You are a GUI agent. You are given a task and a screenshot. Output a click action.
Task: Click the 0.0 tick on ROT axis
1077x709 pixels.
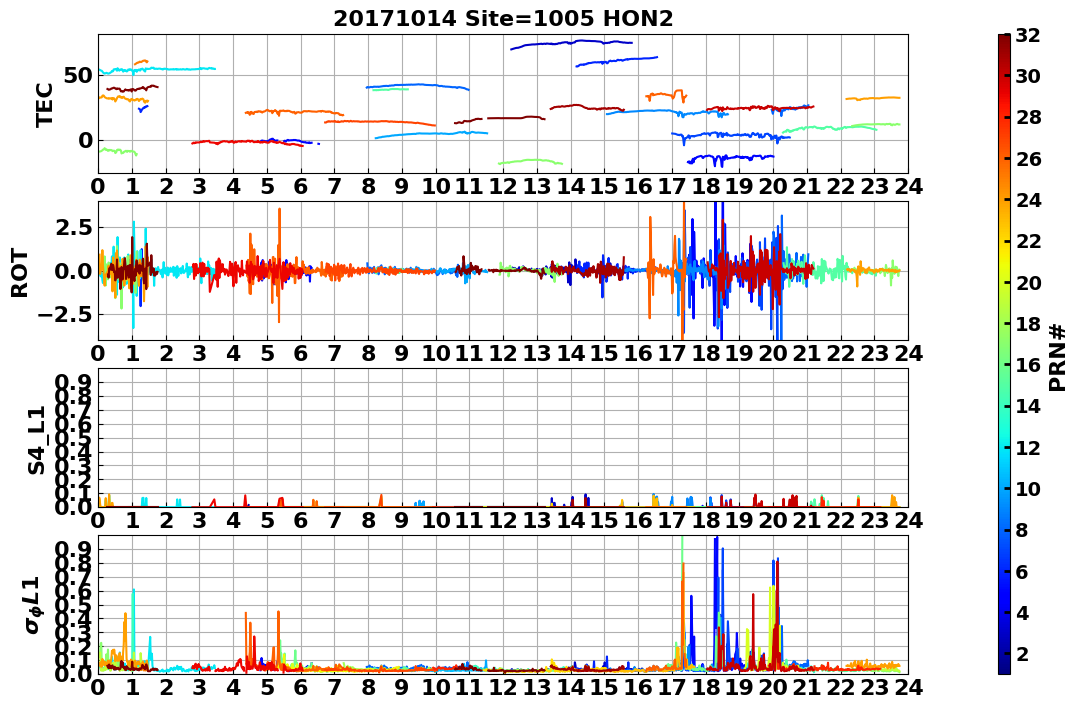click(x=76, y=271)
